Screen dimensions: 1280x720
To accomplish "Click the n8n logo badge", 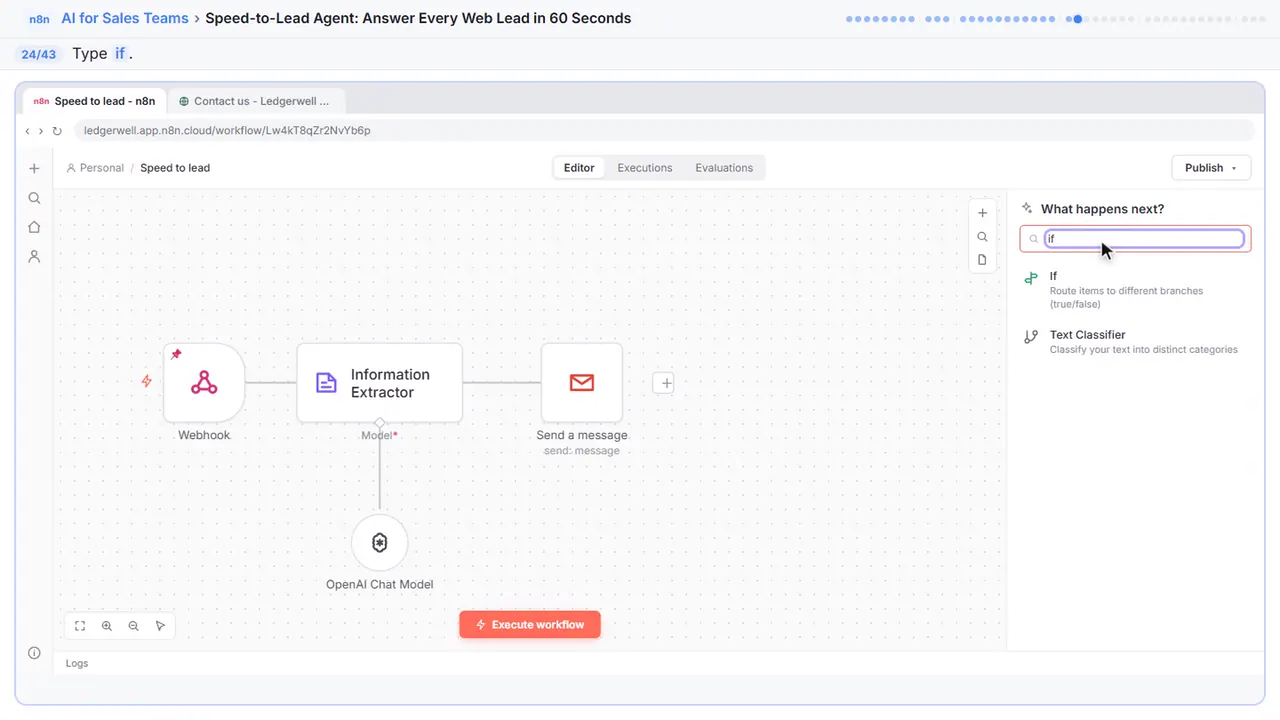I will point(39,18).
